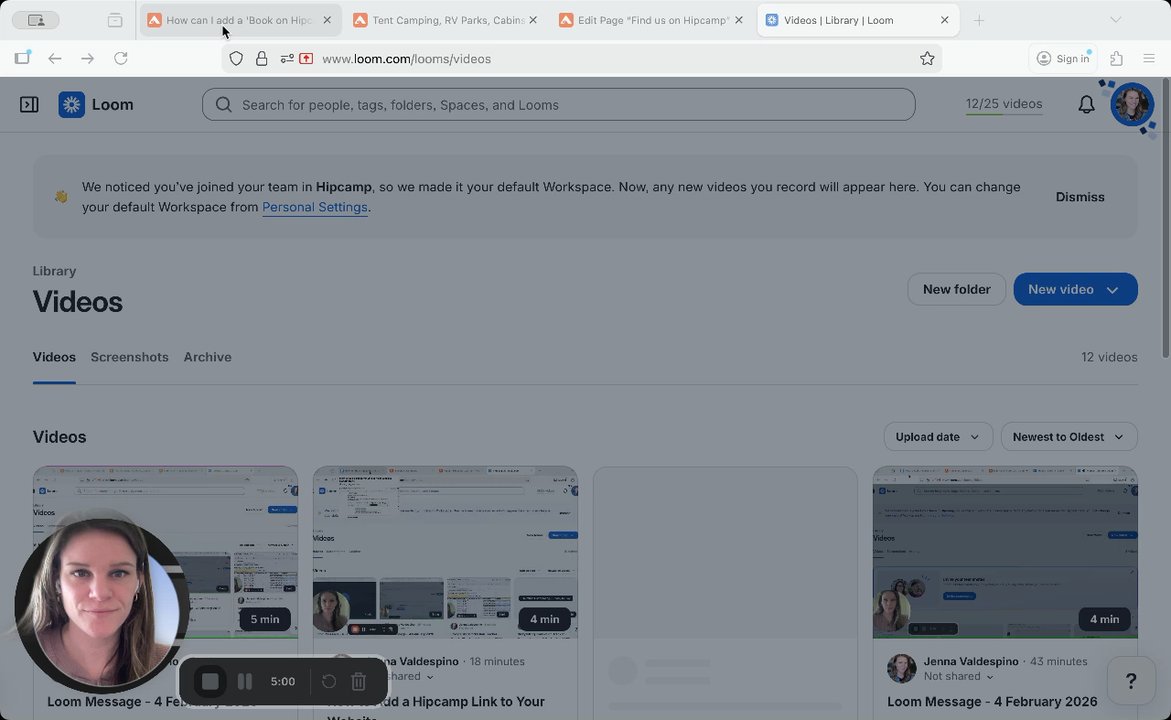Focus the Loom search field

pos(559,105)
